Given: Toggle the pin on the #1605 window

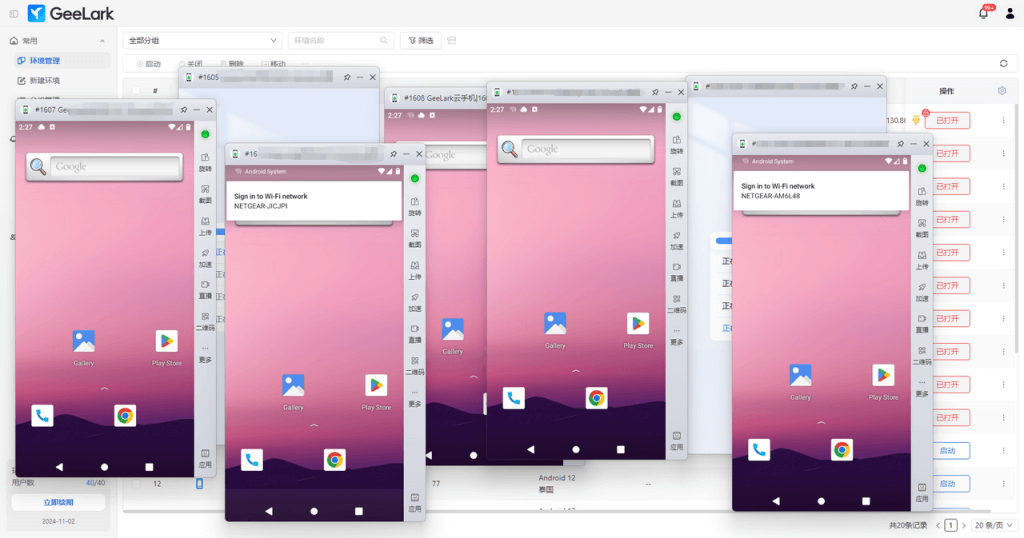Looking at the screenshot, I should [x=347, y=77].
